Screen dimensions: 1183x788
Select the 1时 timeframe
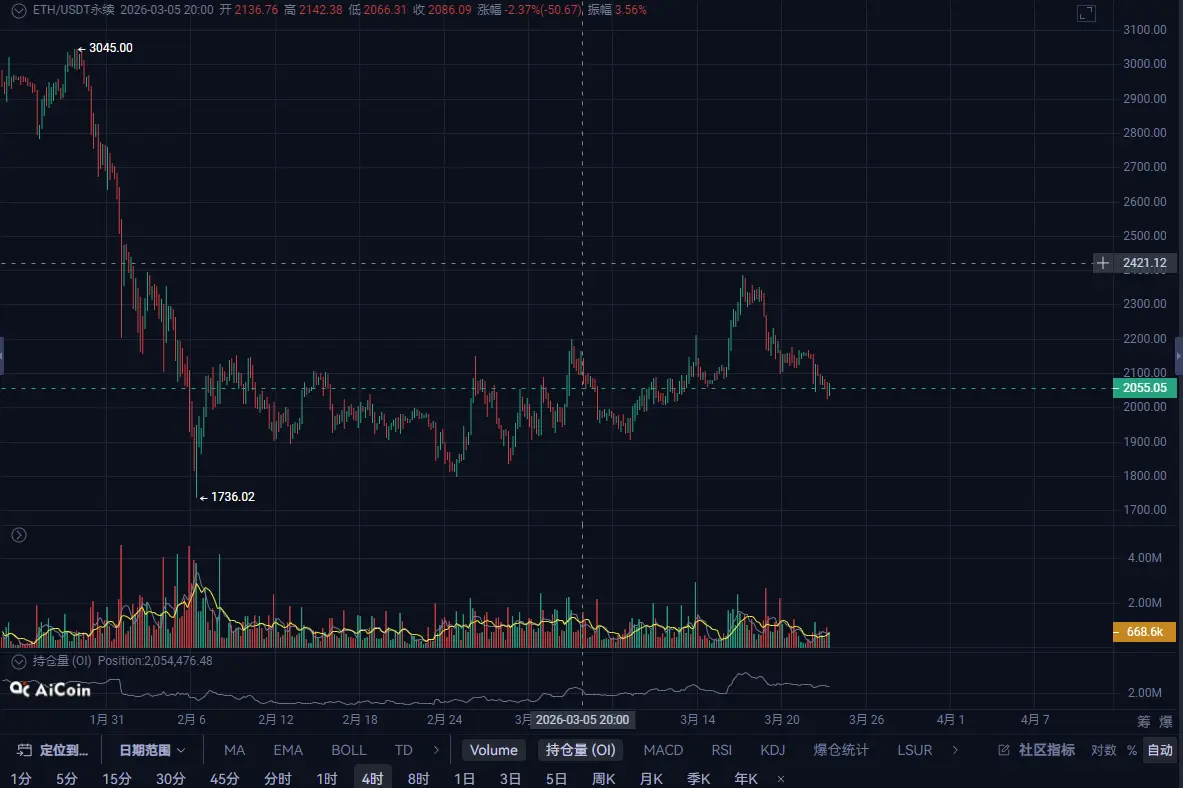pyautogui.click(x=327, y=778)
